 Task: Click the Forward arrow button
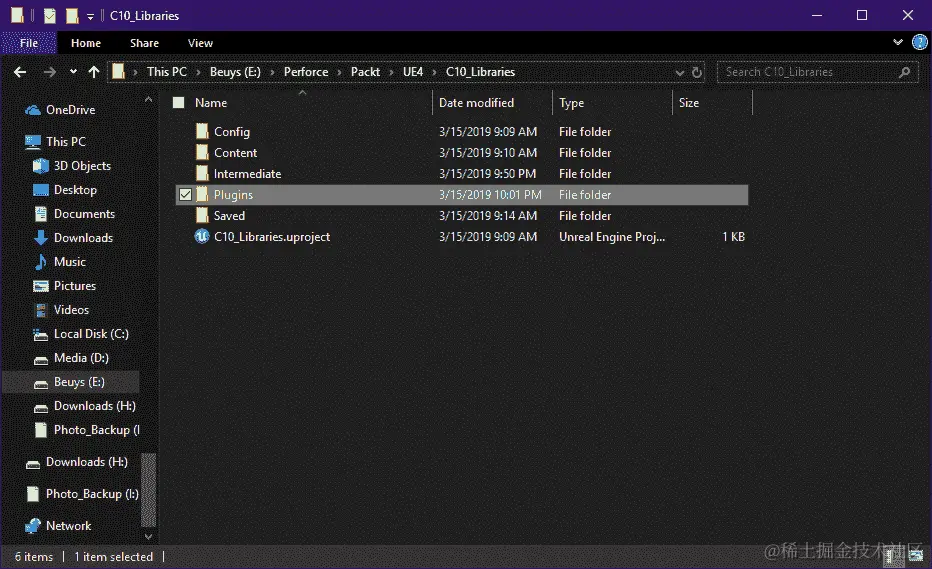[x=49, y=72]
